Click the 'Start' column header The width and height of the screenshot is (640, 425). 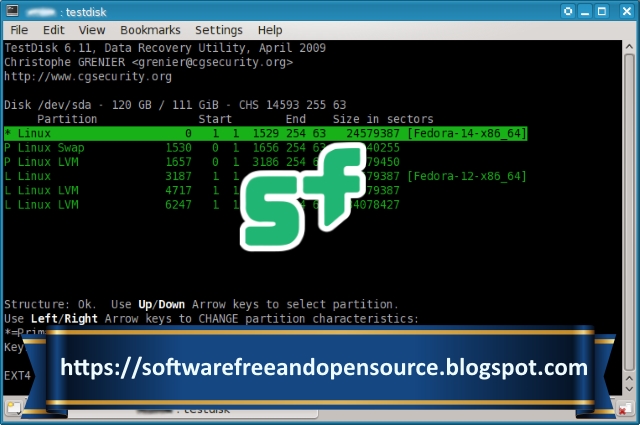coord(215,119)
